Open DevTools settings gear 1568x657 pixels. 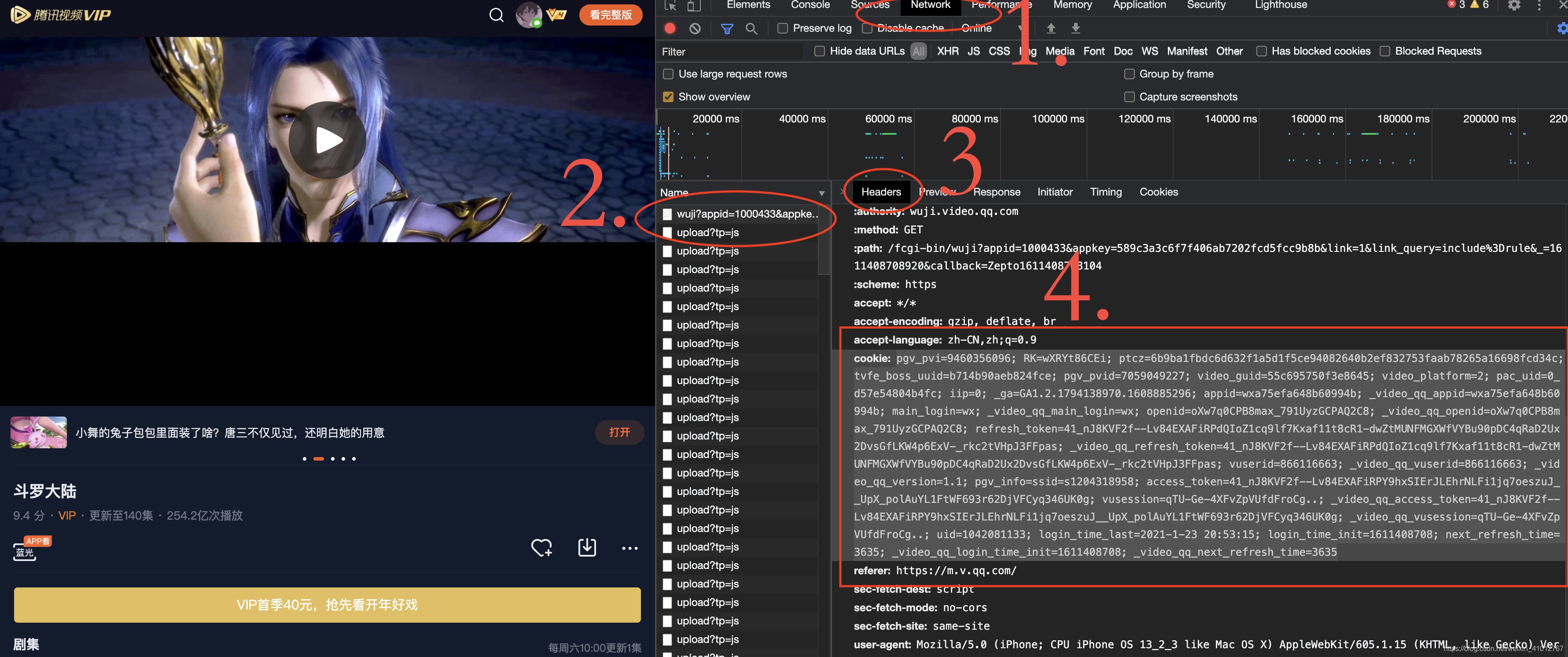tap(1514, 5)
